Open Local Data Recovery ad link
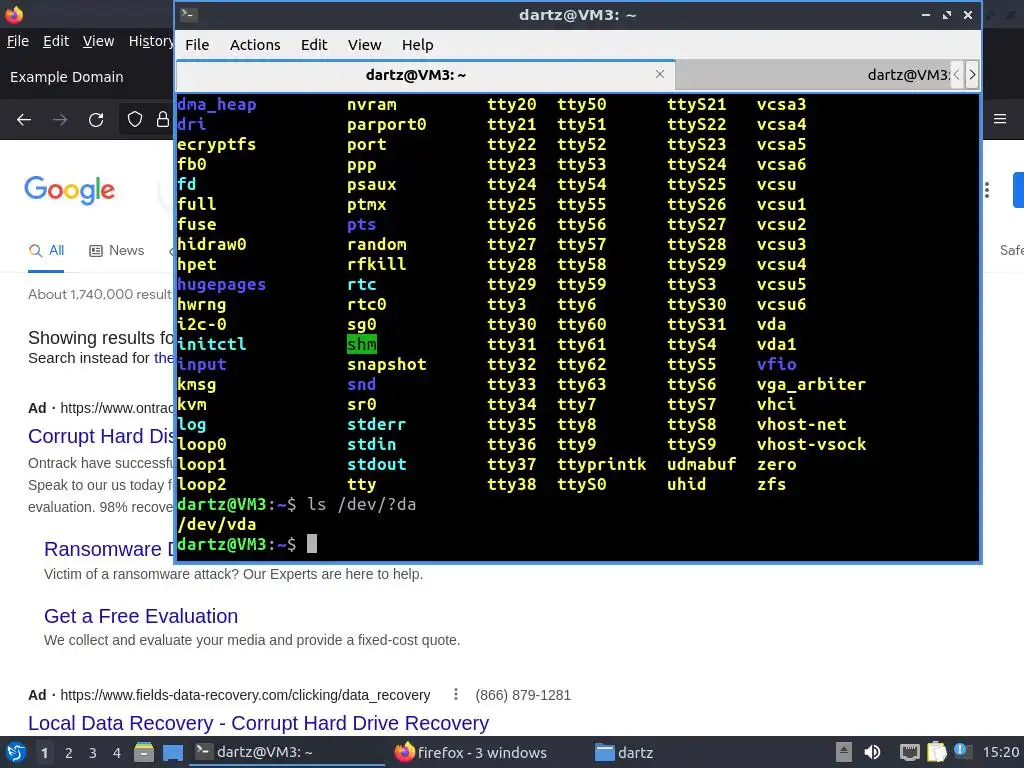Image resolution: width=1024 pixels, height=768 pixels. click(258, 723)
